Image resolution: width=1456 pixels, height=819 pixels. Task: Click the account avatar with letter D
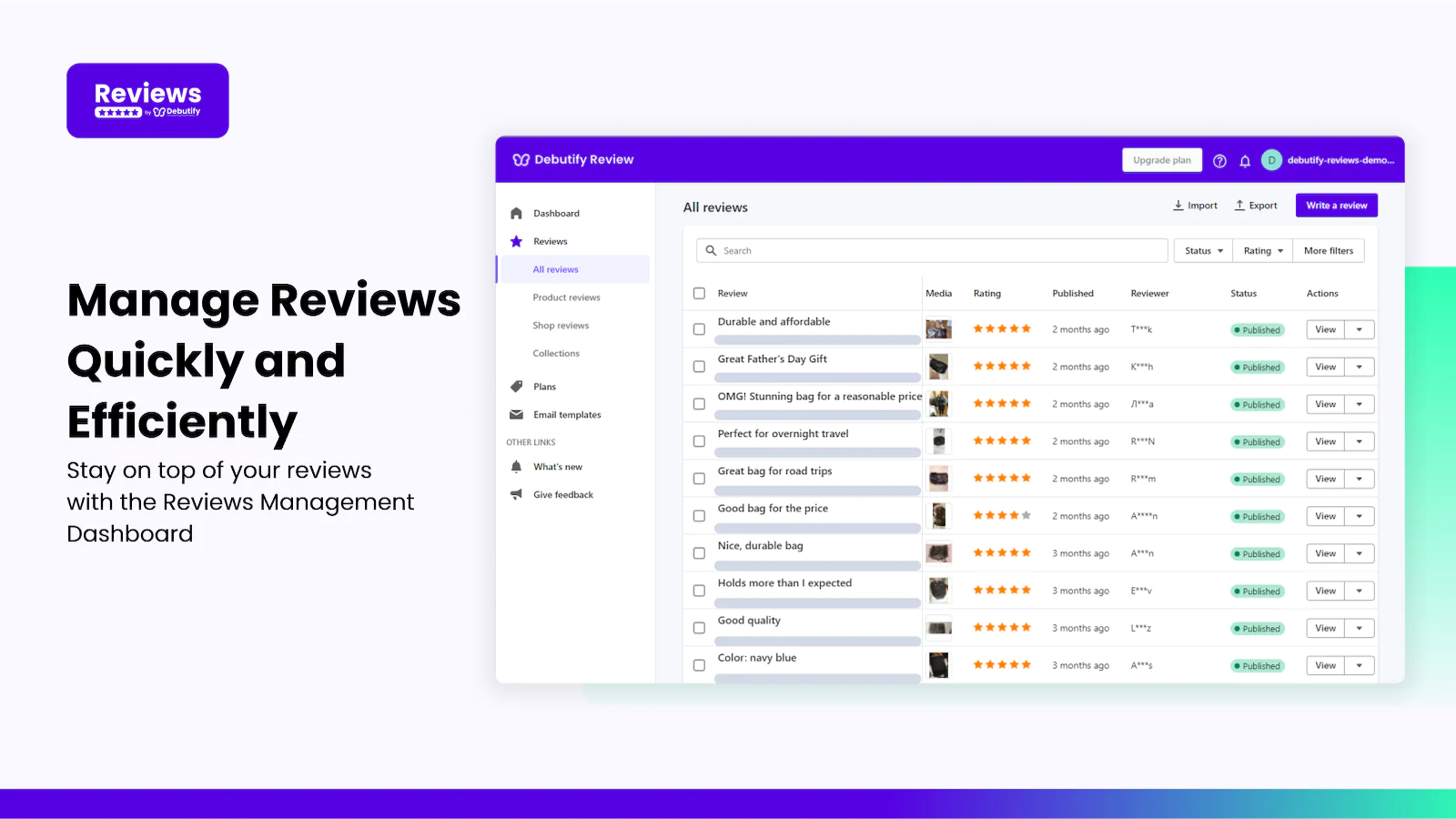(1271, 160)
